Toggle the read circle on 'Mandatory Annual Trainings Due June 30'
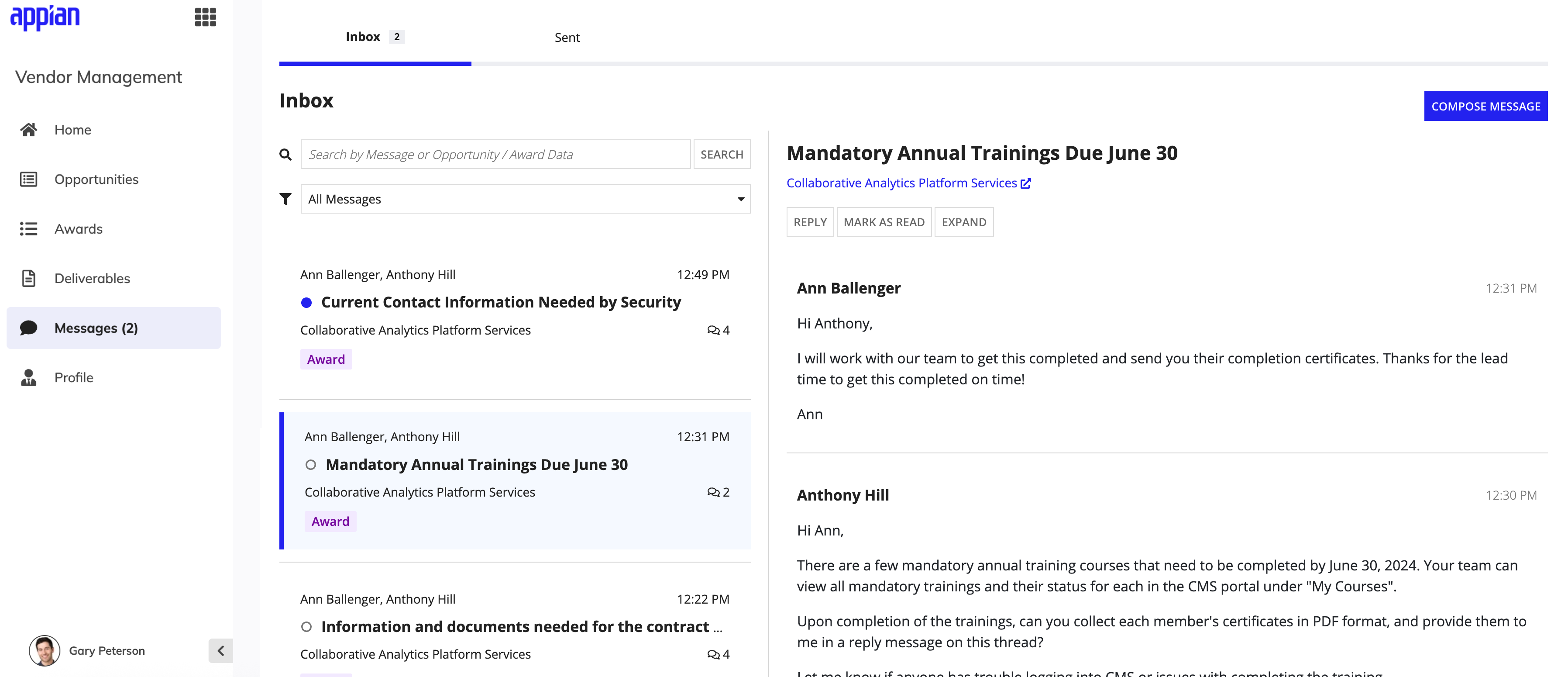The height and width of the screenshot is (677, 1568). tap(311, 465)
